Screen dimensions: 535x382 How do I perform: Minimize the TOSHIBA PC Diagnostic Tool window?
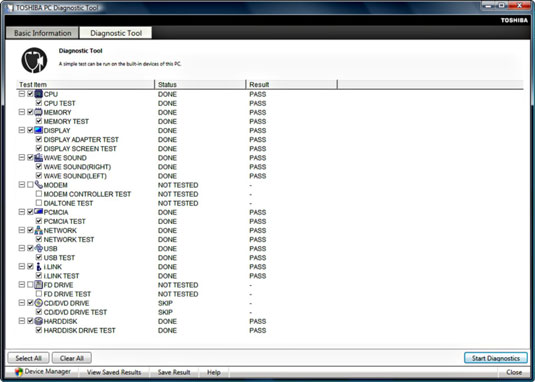coord(488,5)
